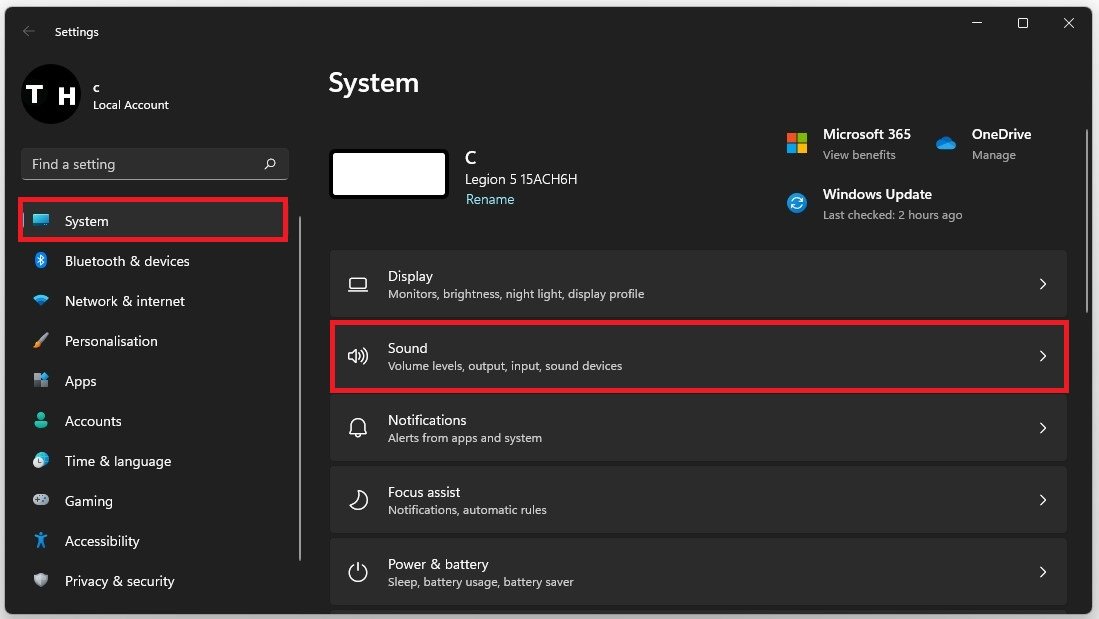Open Notifications using its right chevron
Viewport: 1099px width, 619px height.
[1042, 428]
